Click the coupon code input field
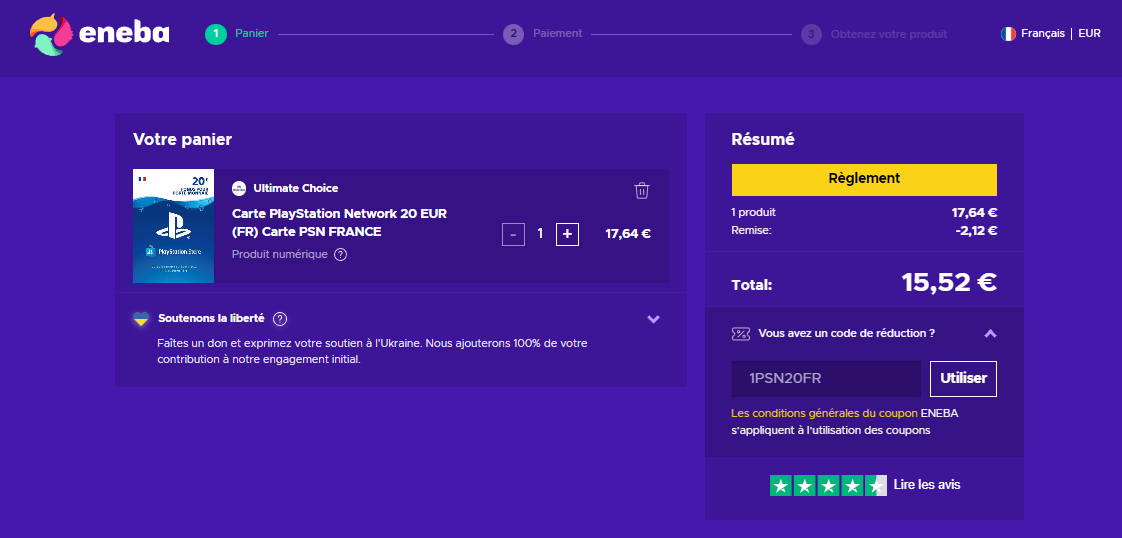The width and height of the screenshot is (1122, 538). (x=825, y=379)
